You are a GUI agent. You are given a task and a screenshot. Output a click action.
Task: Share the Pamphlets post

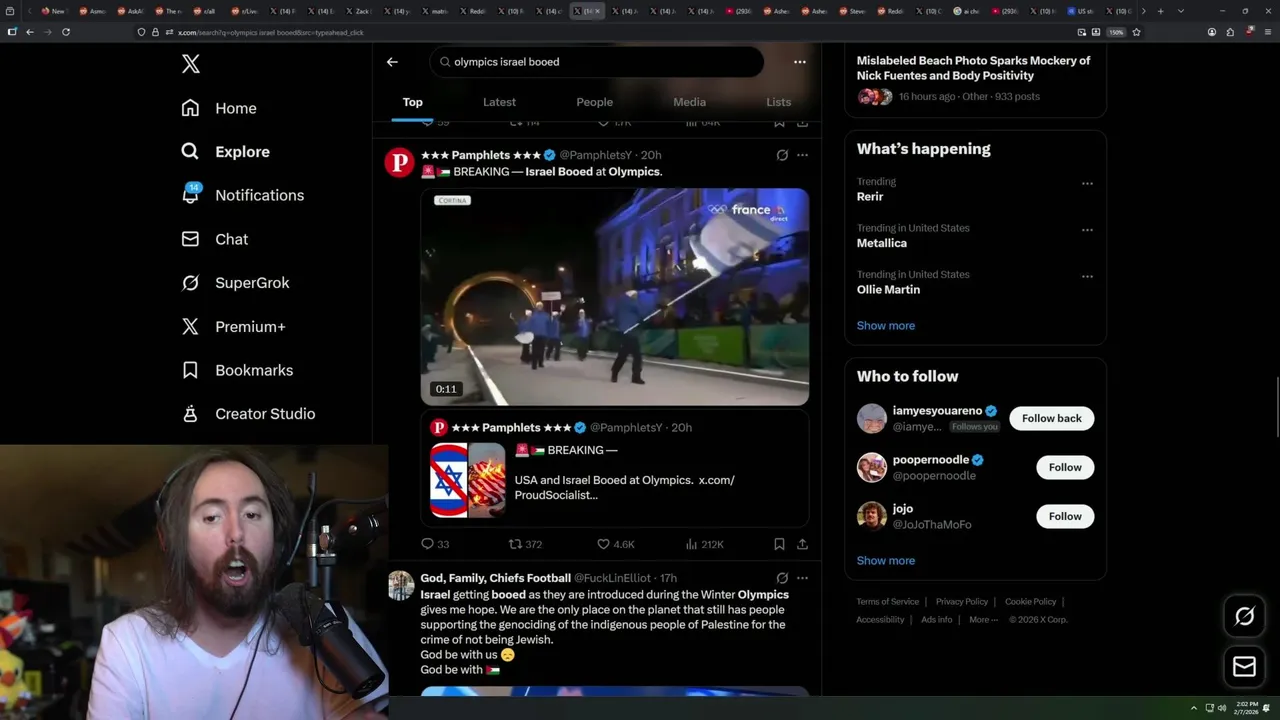[802, 544]
